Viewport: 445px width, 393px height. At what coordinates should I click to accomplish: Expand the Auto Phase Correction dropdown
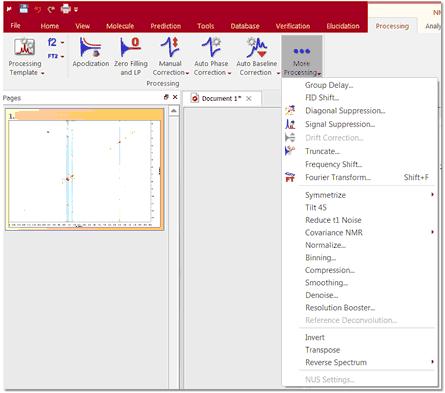pos(229,73)
